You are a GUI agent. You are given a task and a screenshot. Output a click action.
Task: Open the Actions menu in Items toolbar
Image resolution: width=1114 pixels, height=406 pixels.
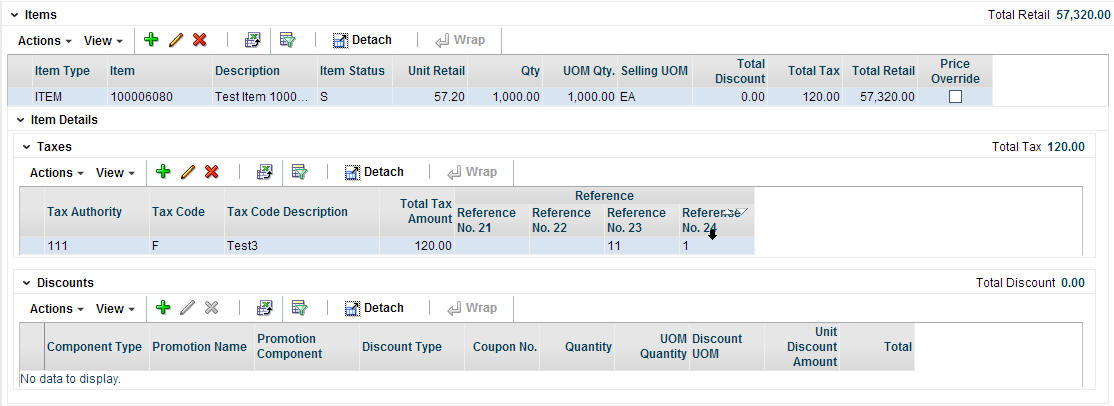tap(45, 41)
